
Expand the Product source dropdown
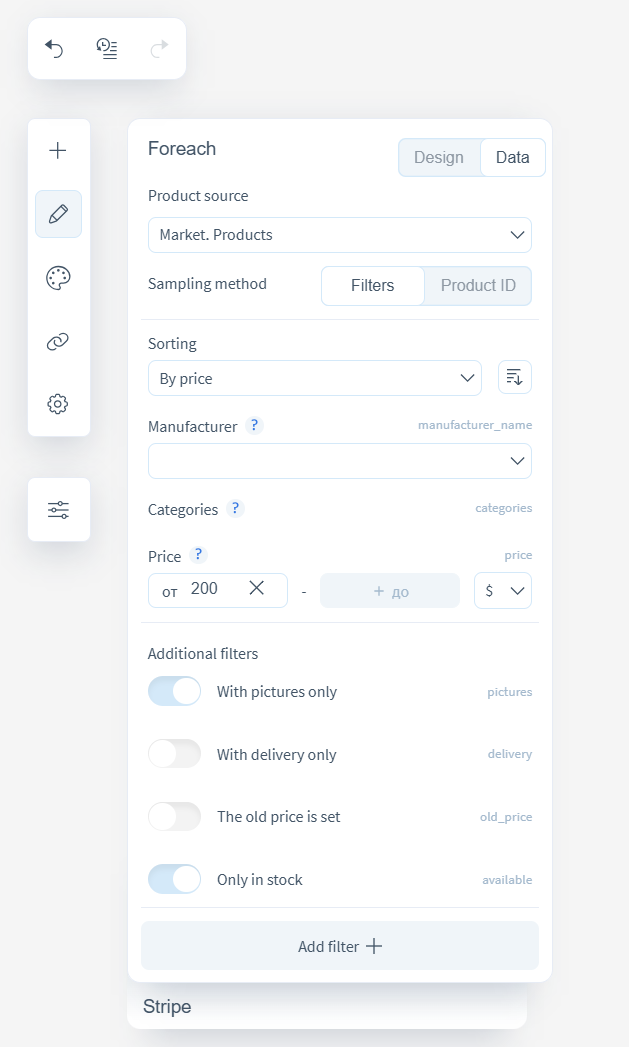click(x=339, y=235)
